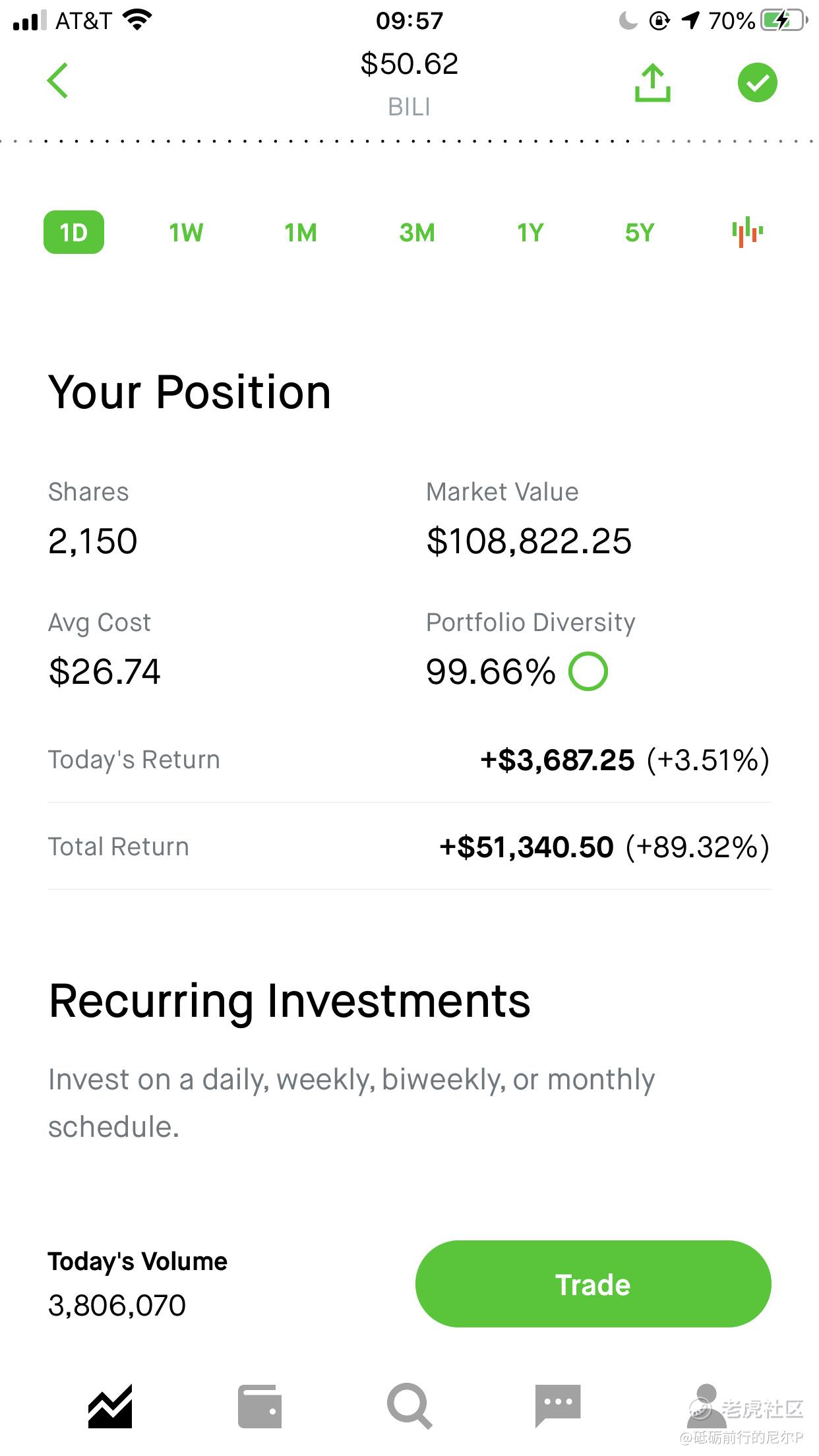Viewport: 819px width, 1456px height.
Task: Select the 1D chart range
Action: click(74, 232)
